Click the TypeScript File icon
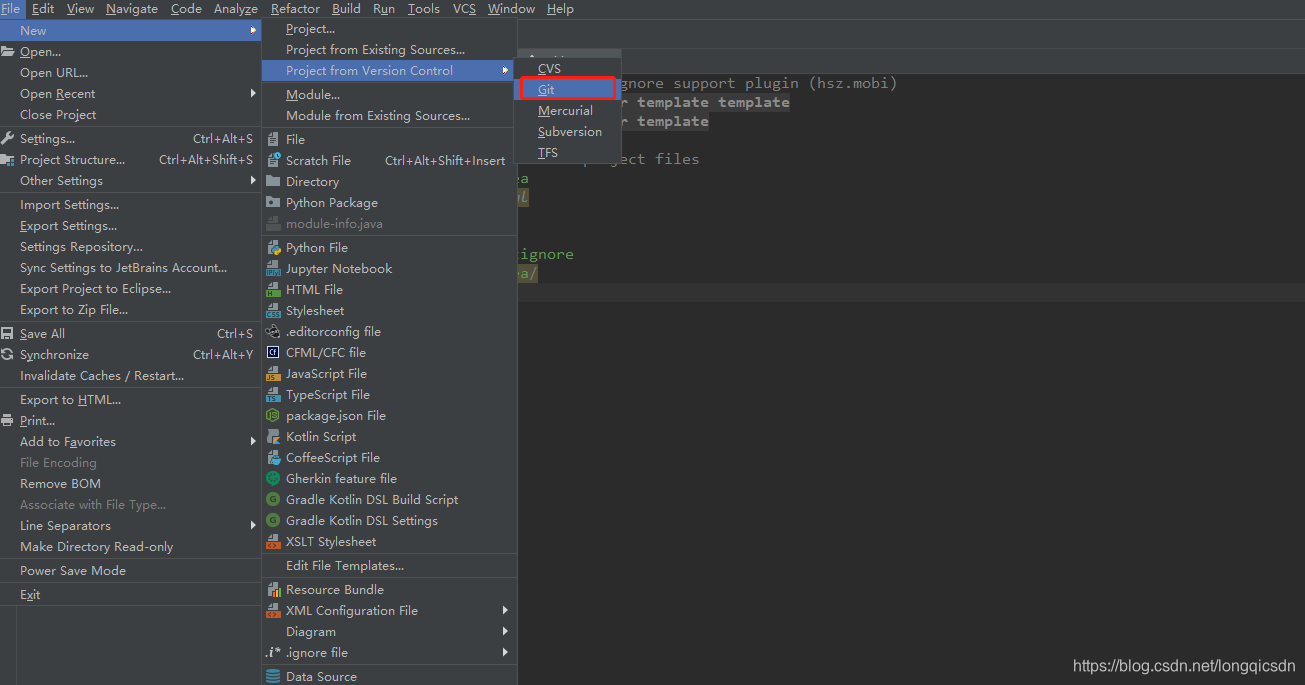This screenshot has height=685, width=1305. (x=273, y=395)
